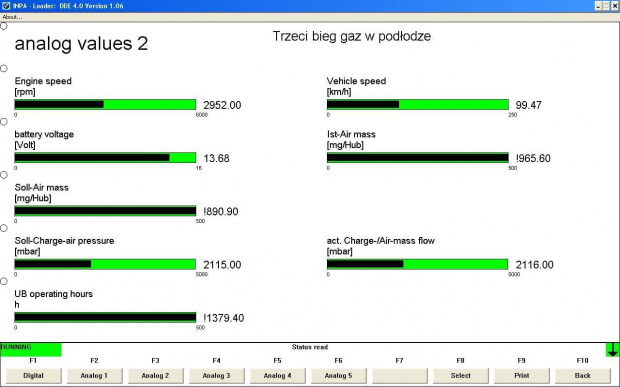
Task: Click the Soll-Air mass value !890.90
Action: coord(221,211)
